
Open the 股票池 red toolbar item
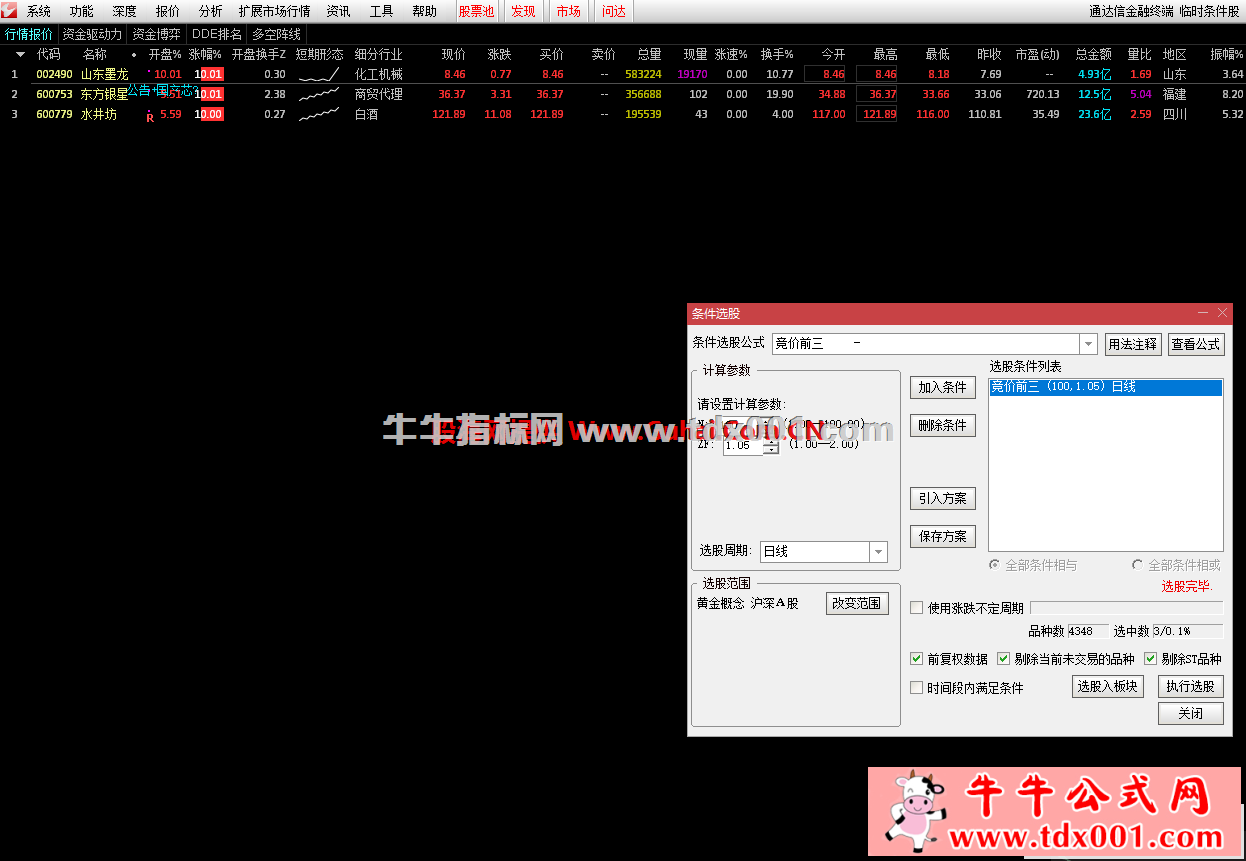pyautogui.click(x=476, y=11)
